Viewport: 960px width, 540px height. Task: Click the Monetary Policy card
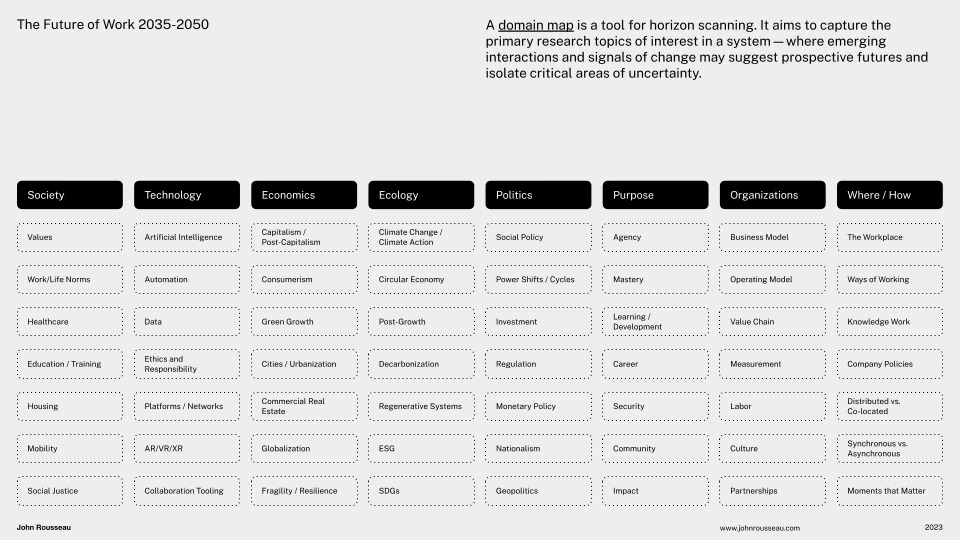click(538, 406)
